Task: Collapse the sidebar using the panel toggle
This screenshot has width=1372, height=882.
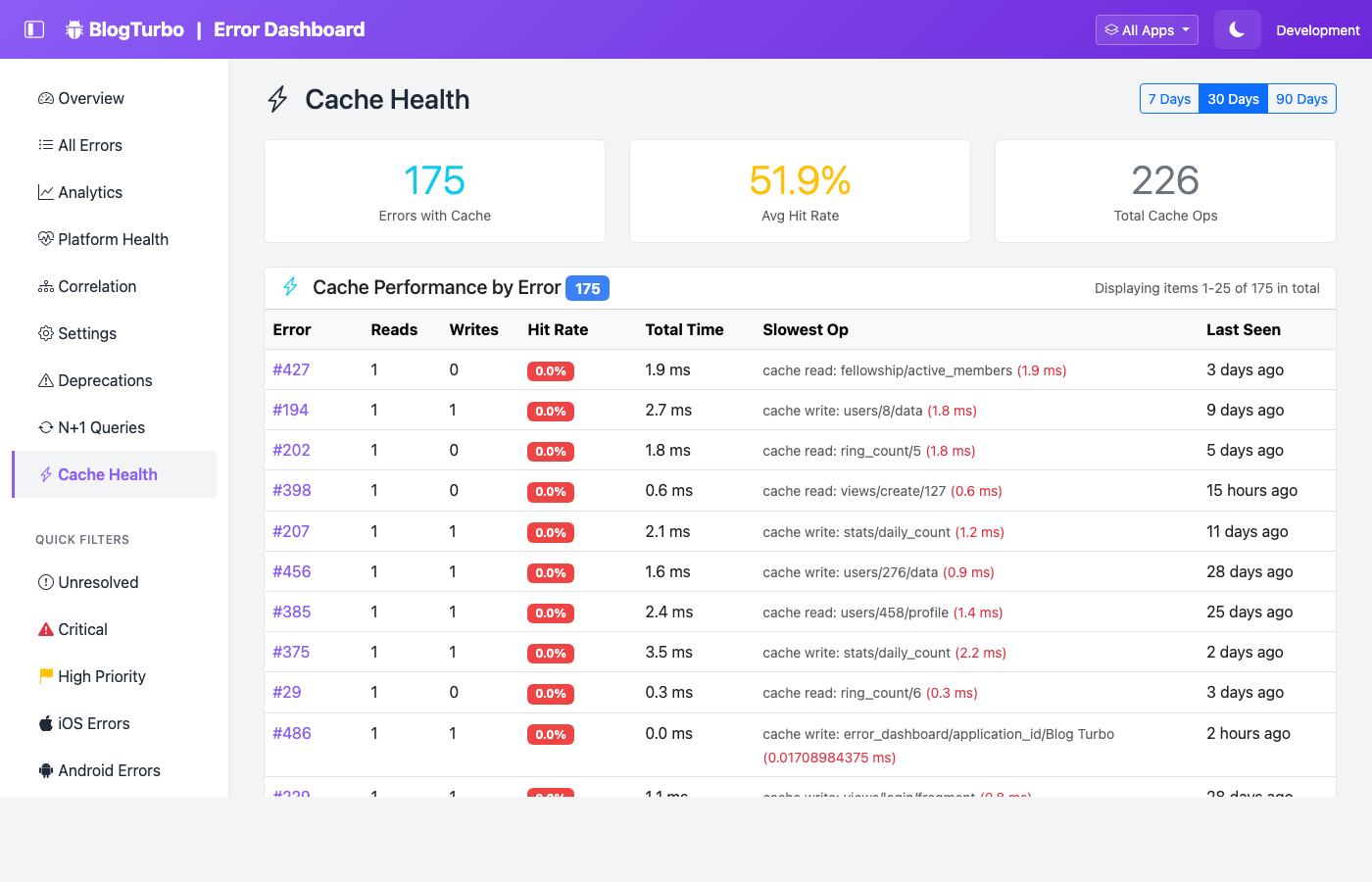Action: (x=36, y=28)
